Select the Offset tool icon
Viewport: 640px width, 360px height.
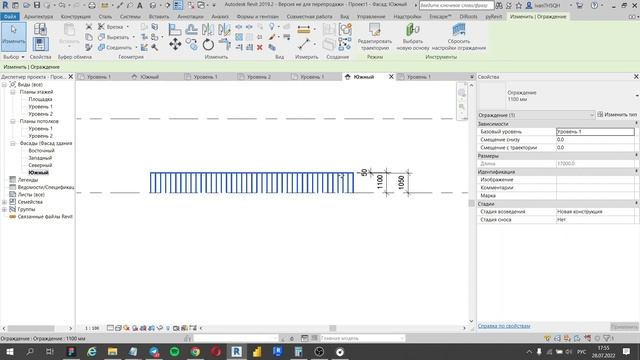click(x=191, y=29)
